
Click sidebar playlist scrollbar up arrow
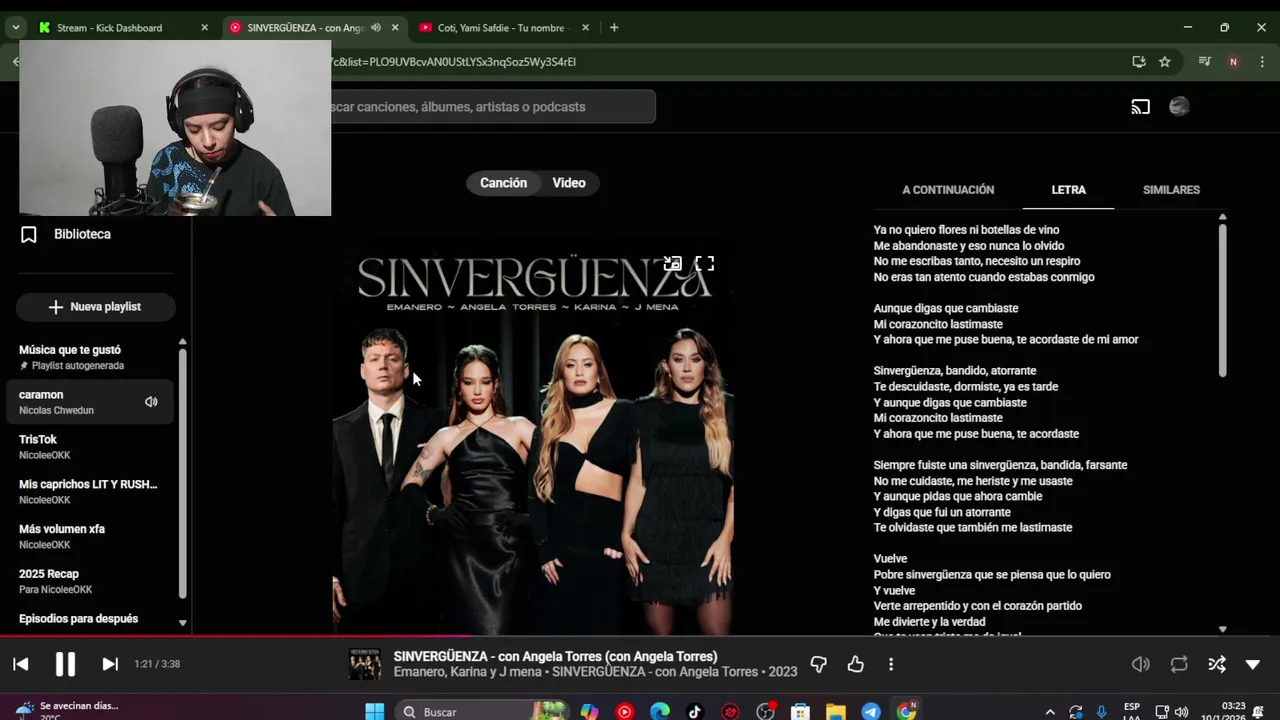point(182,342)
